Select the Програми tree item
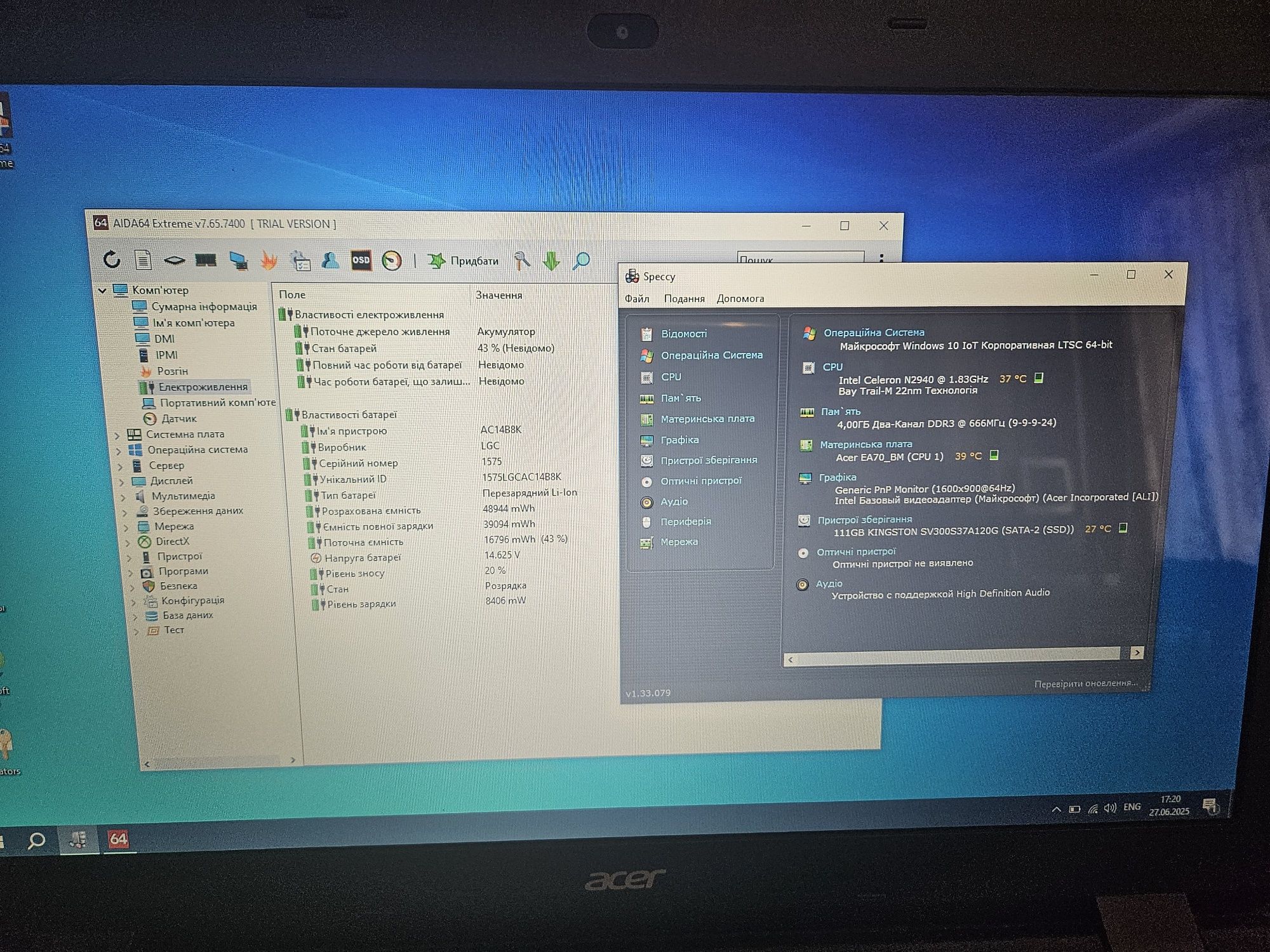Screen dimensions: 1270x952 183,571
